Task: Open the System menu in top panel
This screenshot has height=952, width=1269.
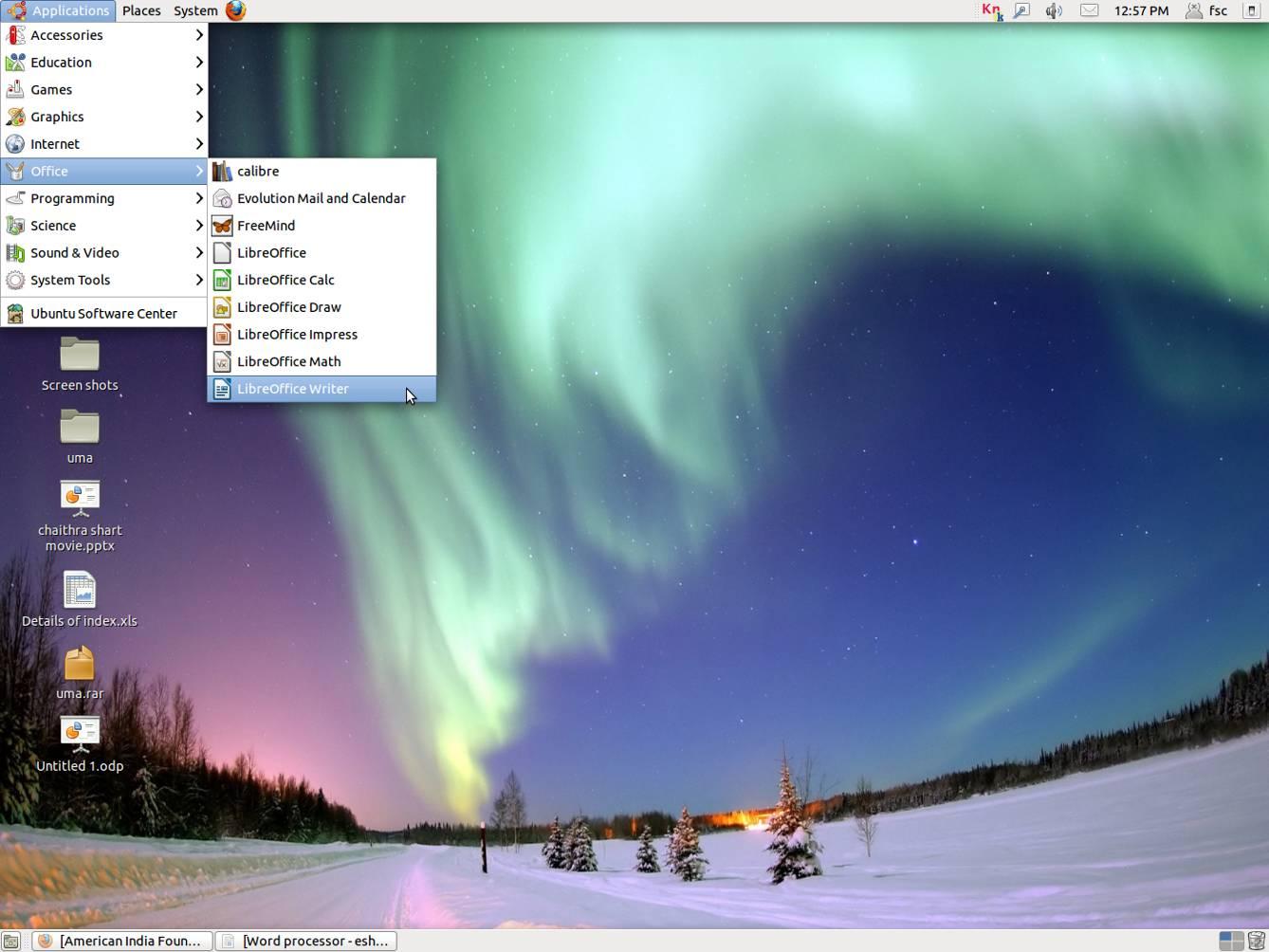Action: pos(195,10)
